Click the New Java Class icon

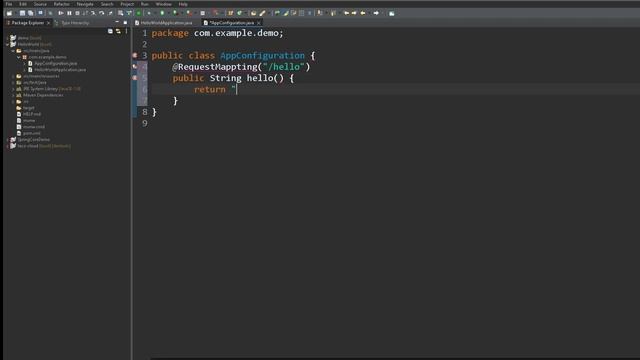pos(240,13)
